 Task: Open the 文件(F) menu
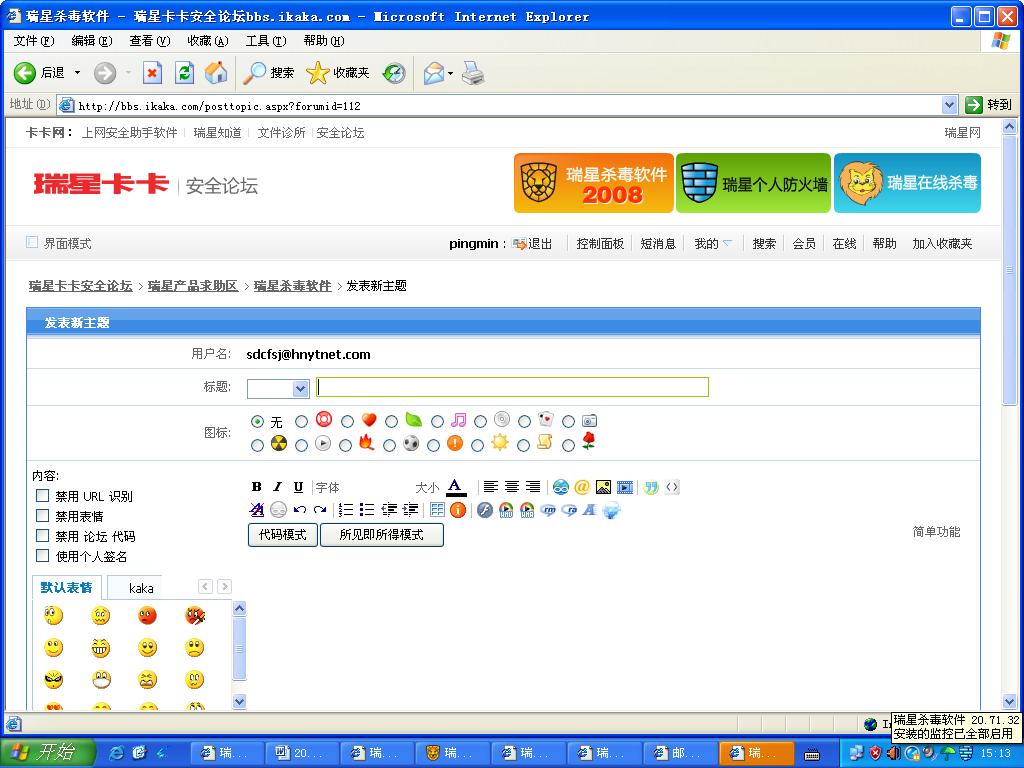point(34,40)
